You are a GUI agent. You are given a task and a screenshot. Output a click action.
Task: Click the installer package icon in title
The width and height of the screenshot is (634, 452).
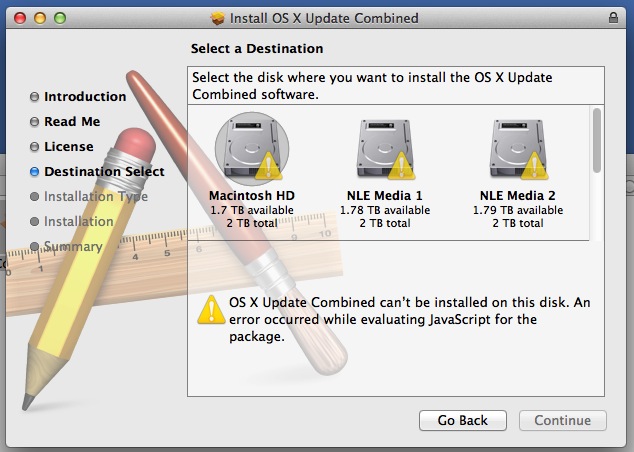[218, 18]
